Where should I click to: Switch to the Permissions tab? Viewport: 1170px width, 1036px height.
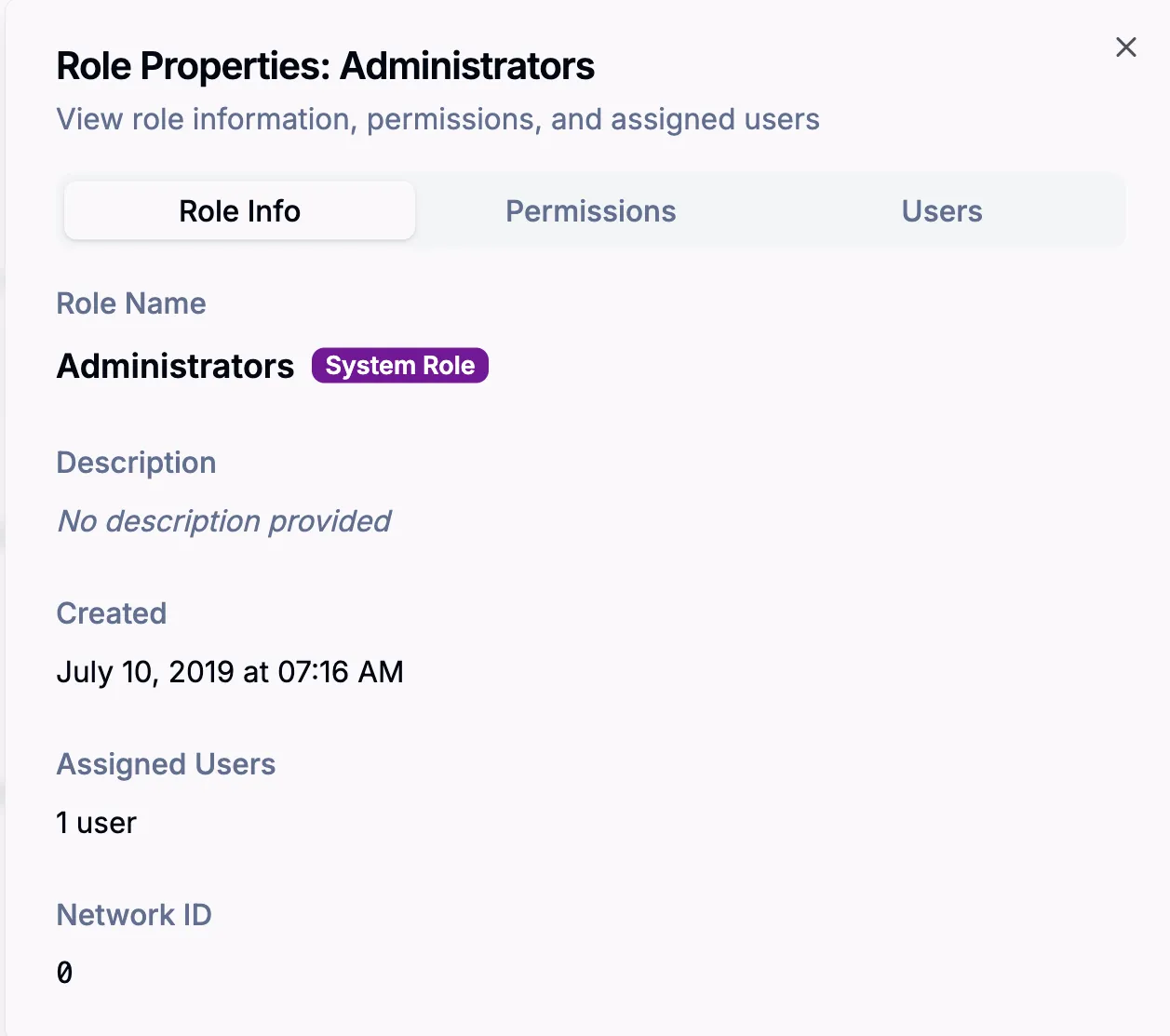tap(591, 211)
